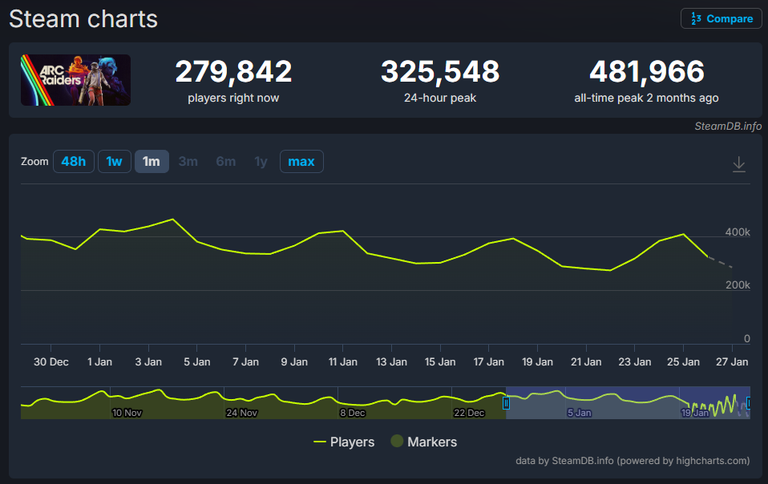This screenshot has height=484, width=768.
Task: Open the chart export download icon
Action: pos(739,164)
